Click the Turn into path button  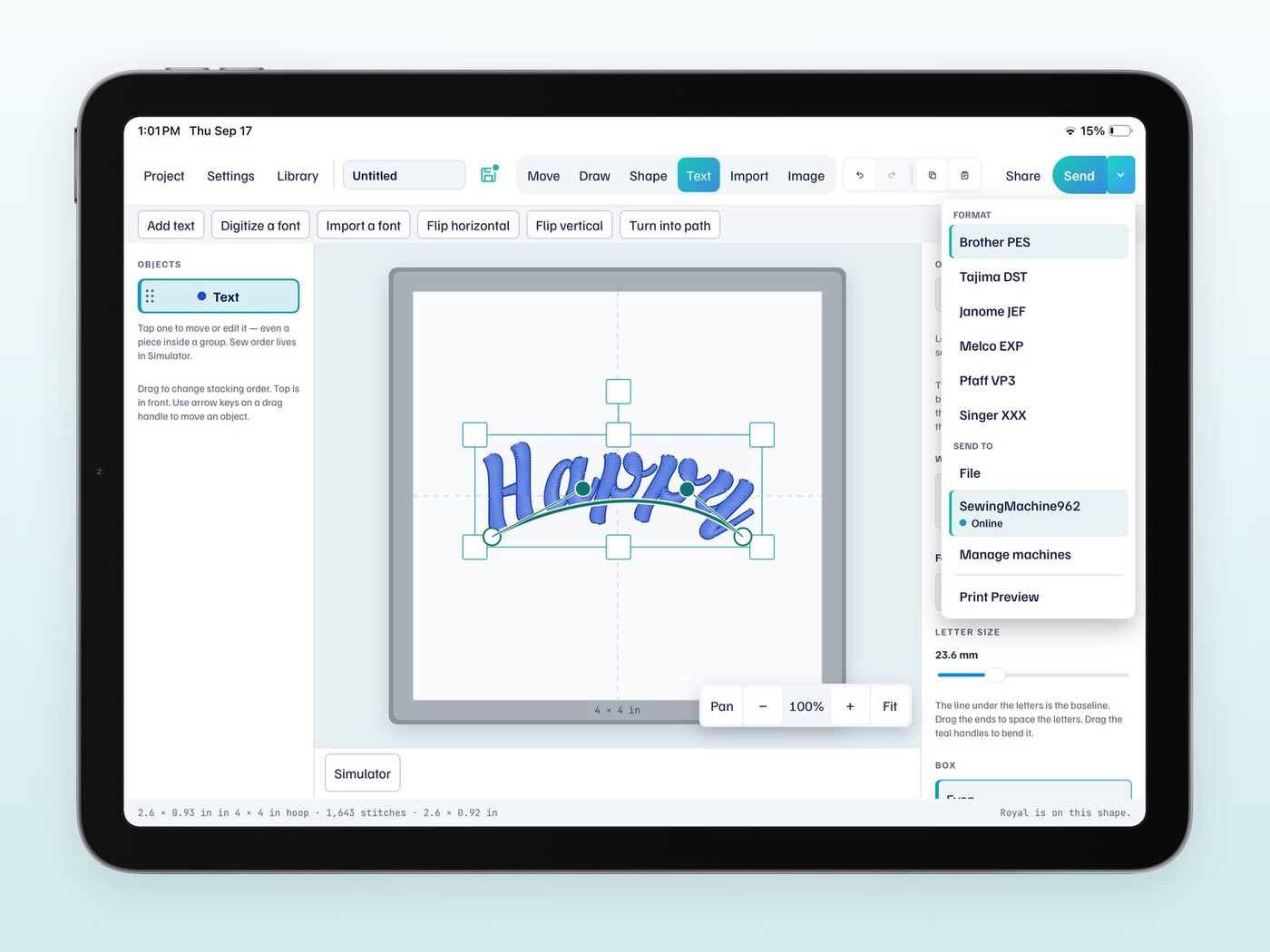[669, 226]
